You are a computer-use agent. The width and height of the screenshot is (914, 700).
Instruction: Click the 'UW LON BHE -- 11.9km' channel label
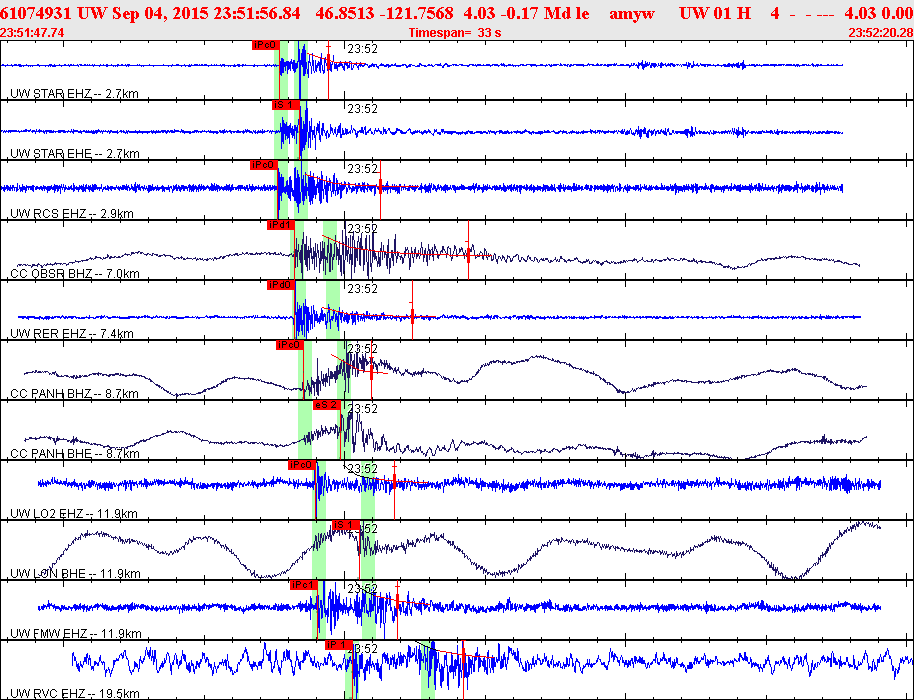pyautogui.click(x=75, y=574)
